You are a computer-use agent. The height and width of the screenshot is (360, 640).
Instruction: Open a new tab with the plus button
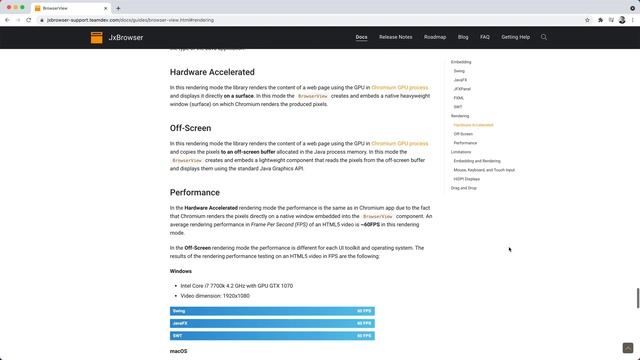118,8
